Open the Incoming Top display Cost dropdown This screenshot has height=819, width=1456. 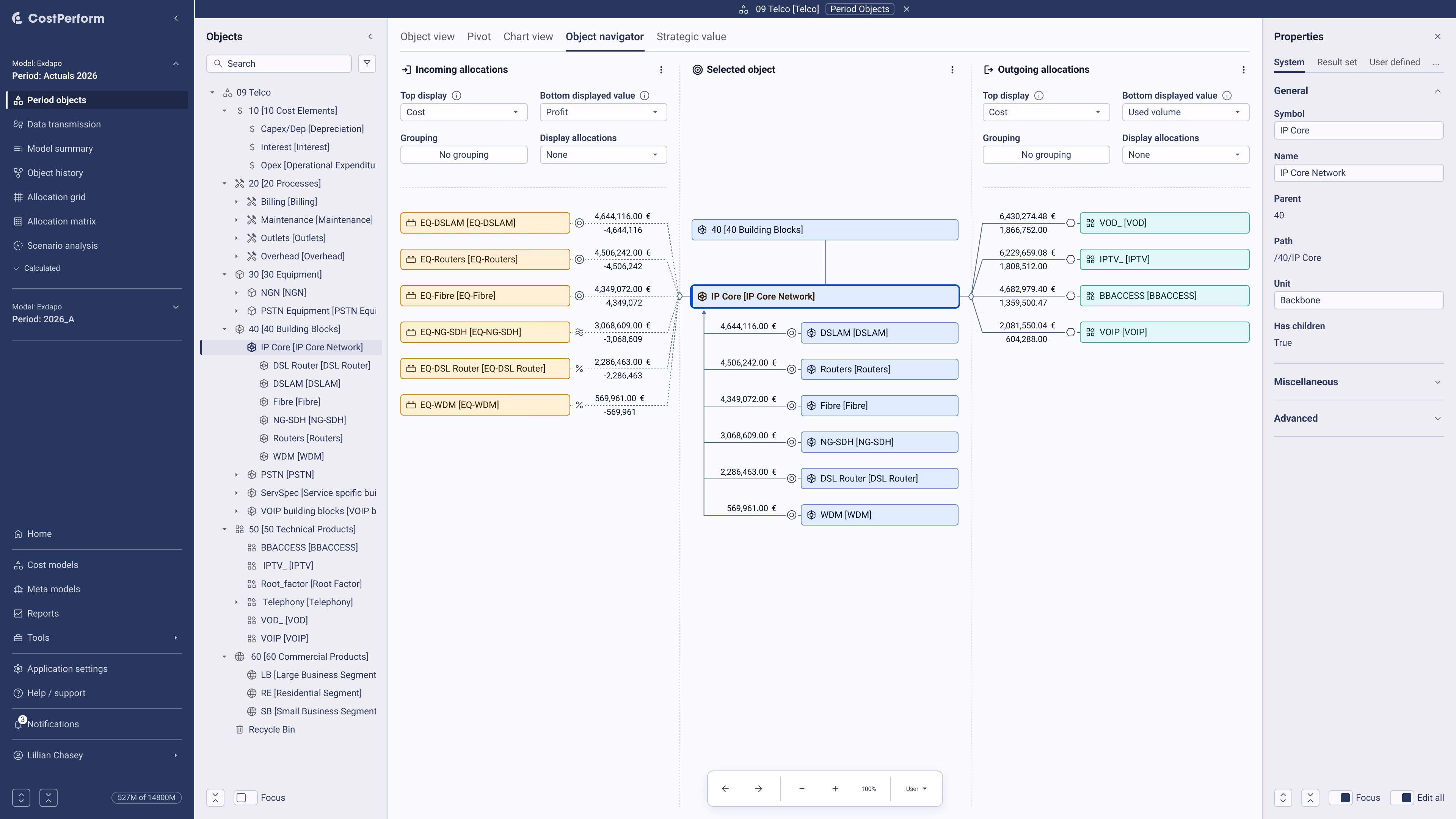click(463, 112)
